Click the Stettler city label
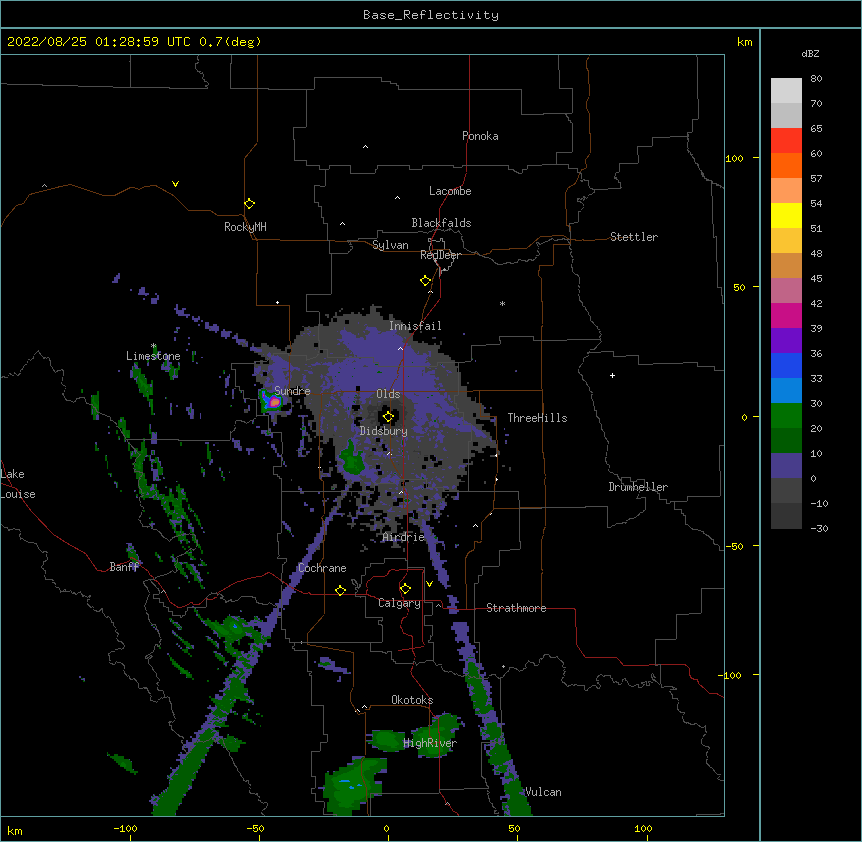 coord(634,237)
